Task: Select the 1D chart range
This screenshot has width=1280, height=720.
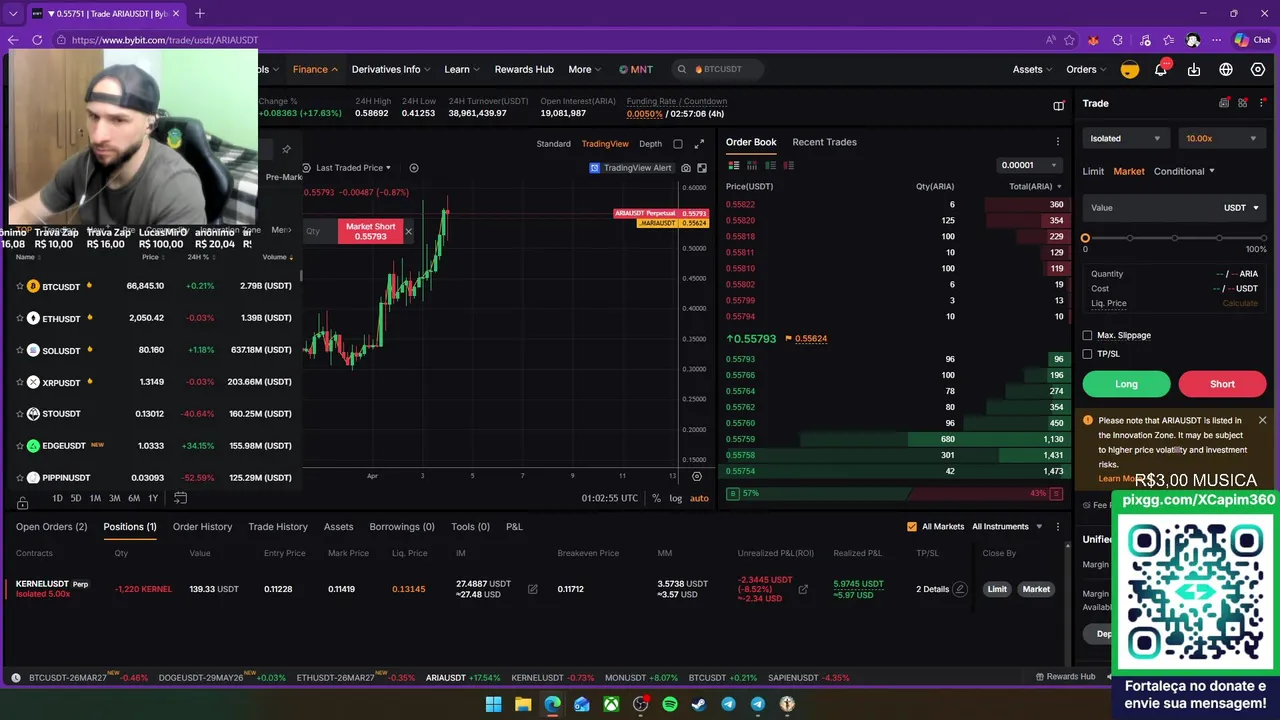Action: pyautogui.click(x=57, y=498)
